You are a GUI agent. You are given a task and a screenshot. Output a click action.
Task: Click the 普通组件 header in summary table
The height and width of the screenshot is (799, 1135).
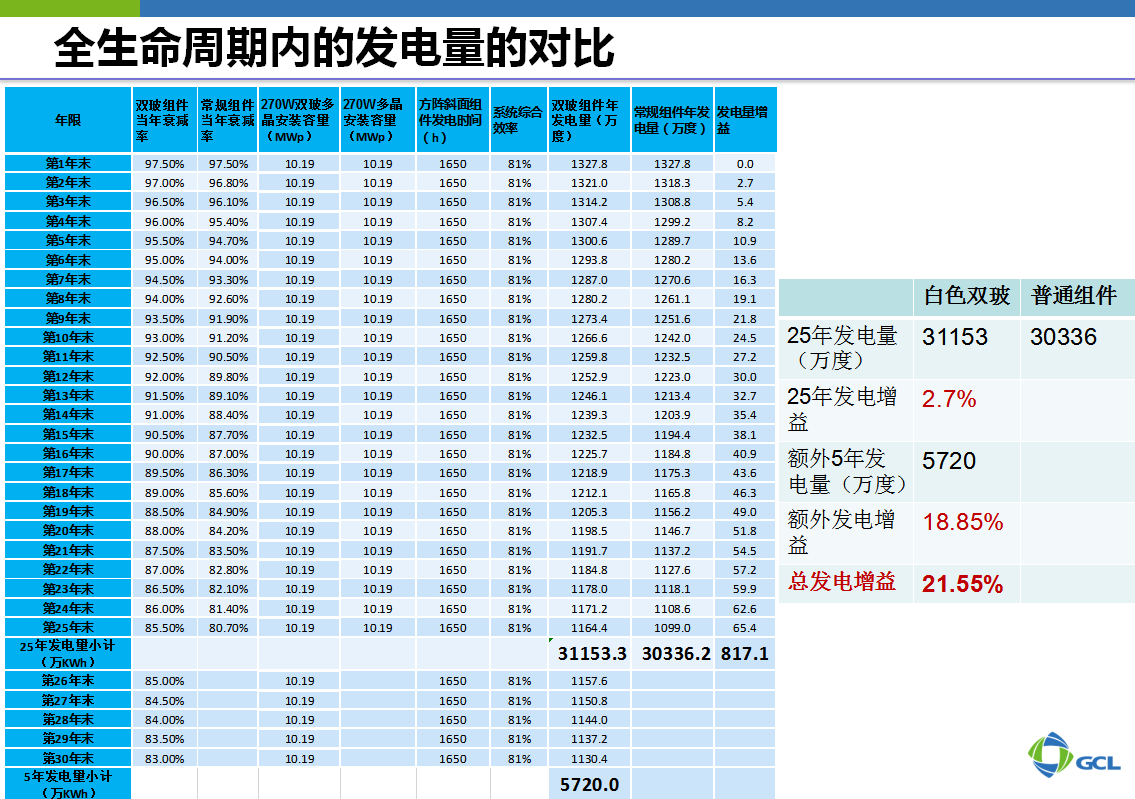[x=1074, y=296]
